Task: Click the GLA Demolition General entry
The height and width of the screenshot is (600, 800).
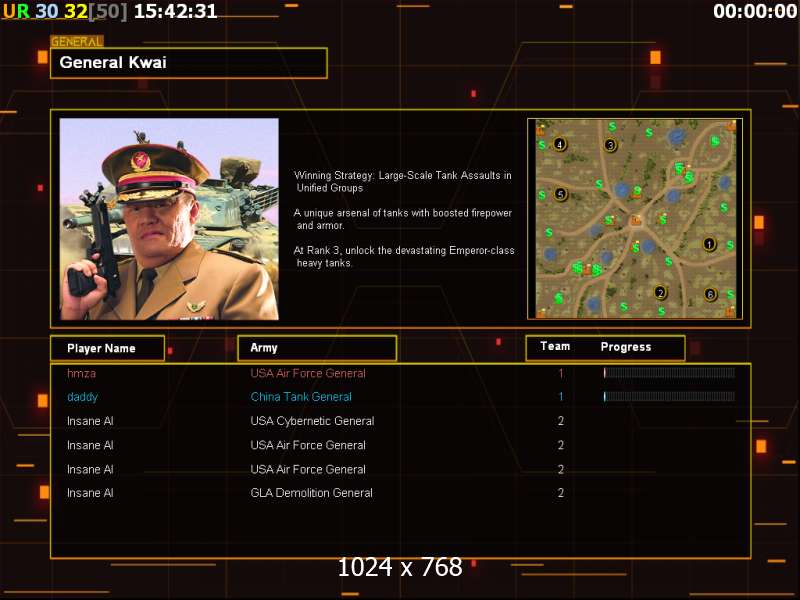Action: (x=312, y=493)
